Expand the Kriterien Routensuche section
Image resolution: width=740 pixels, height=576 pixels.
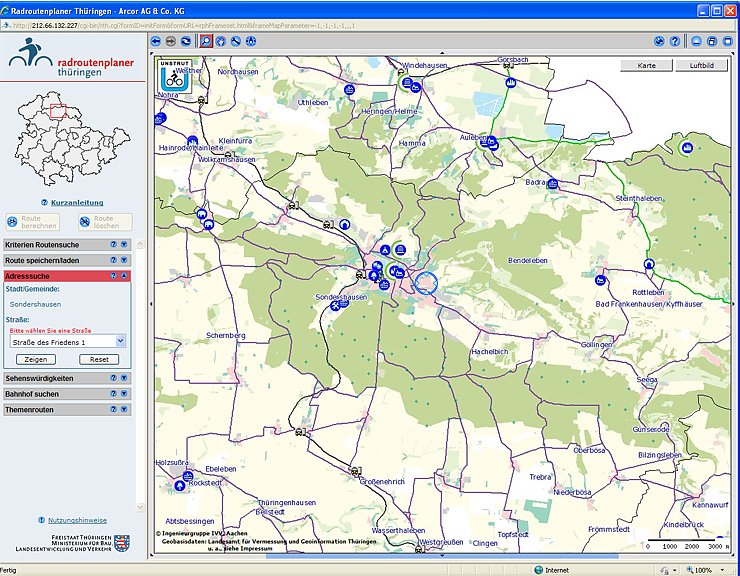tap(124, 245)
